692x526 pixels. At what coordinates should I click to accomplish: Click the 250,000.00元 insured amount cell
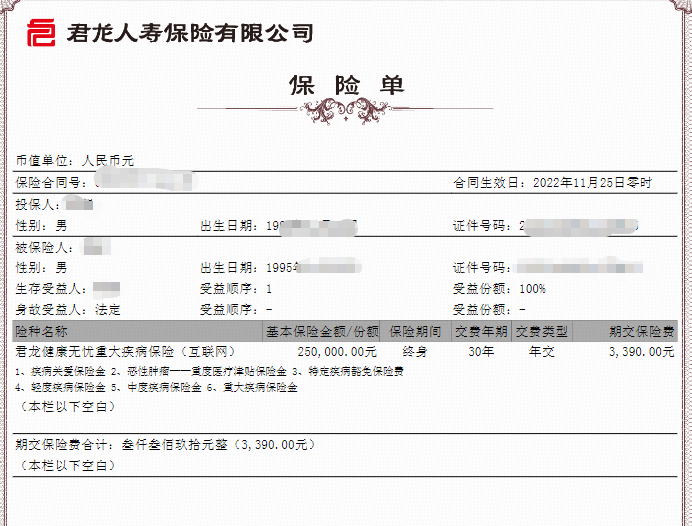[337, 352]
